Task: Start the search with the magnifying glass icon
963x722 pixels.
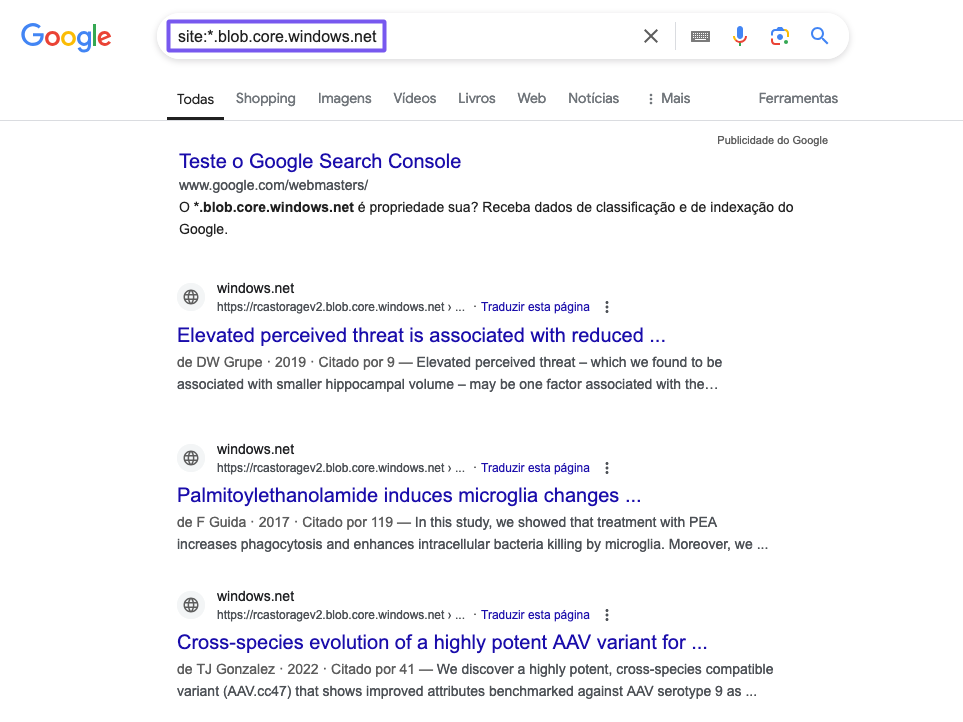Action: click(819, 35)
